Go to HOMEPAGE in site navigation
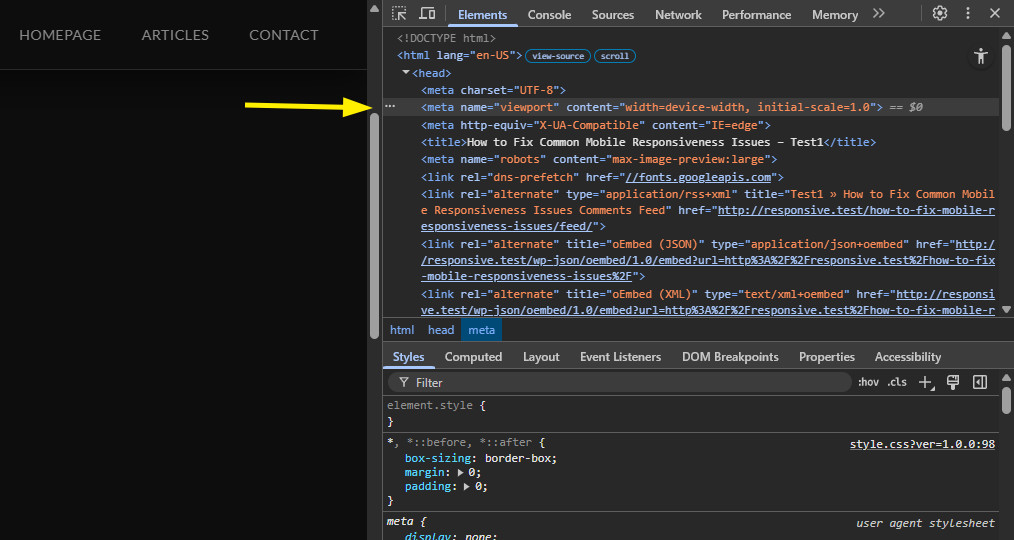Viewport: 1014px width, 540px height. tap(60, 35)
